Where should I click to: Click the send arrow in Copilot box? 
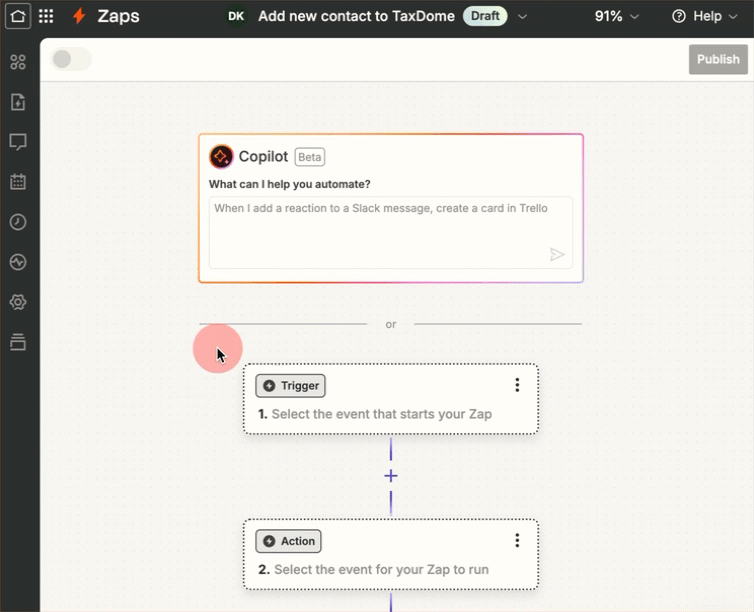(x=557, y=255)
